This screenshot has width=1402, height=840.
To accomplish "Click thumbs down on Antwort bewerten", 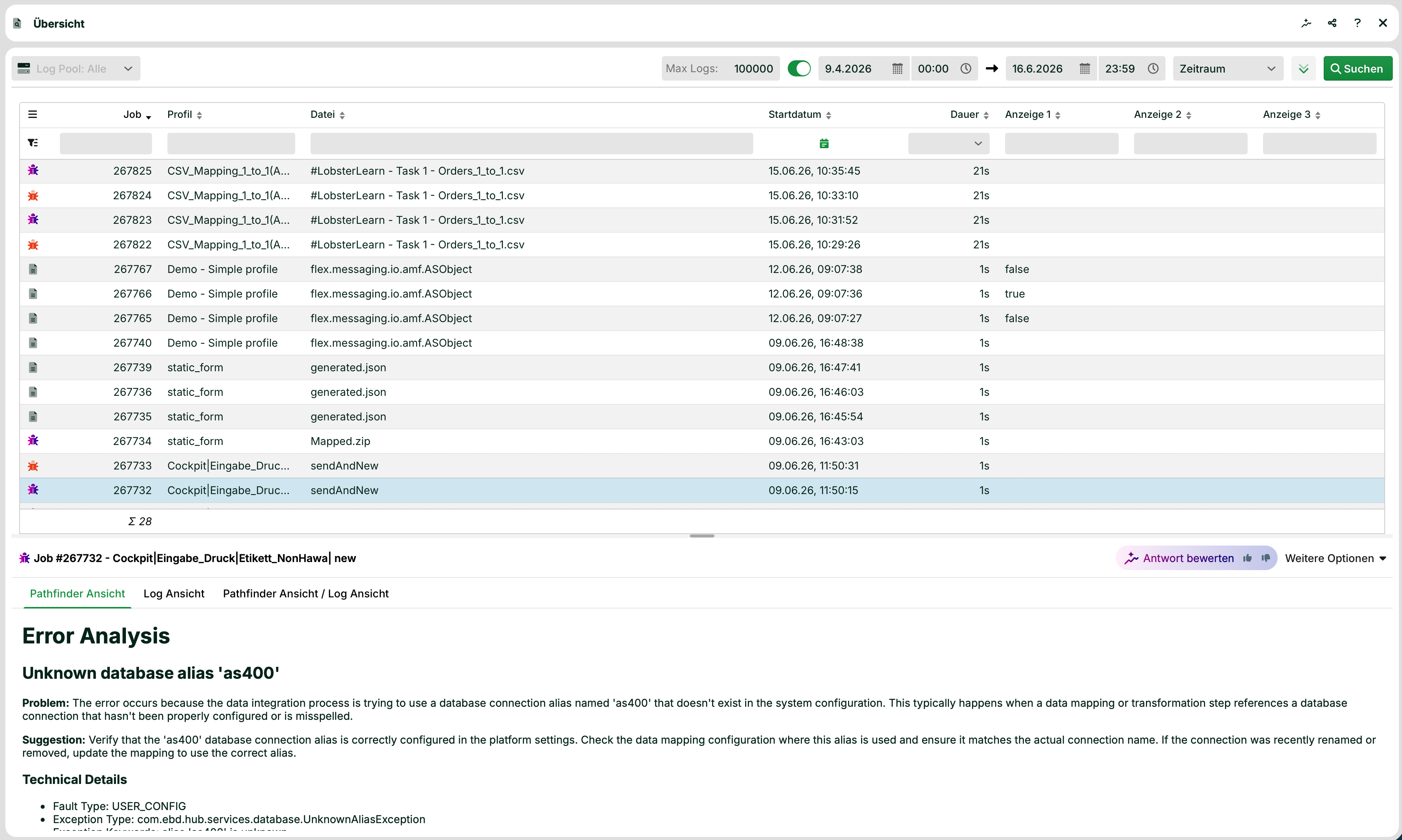I will click(x=1266, y=558).
